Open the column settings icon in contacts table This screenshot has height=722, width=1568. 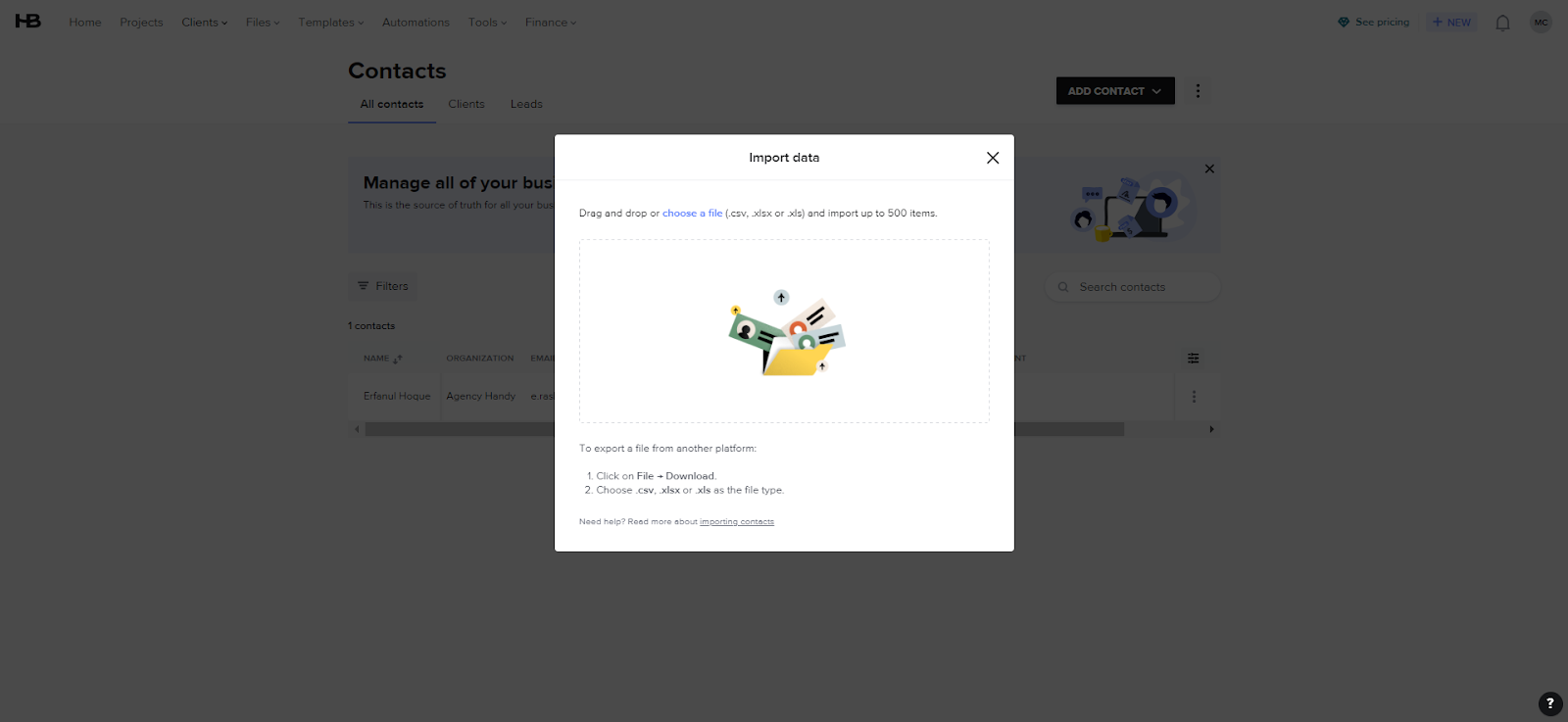click(1193, 358)
